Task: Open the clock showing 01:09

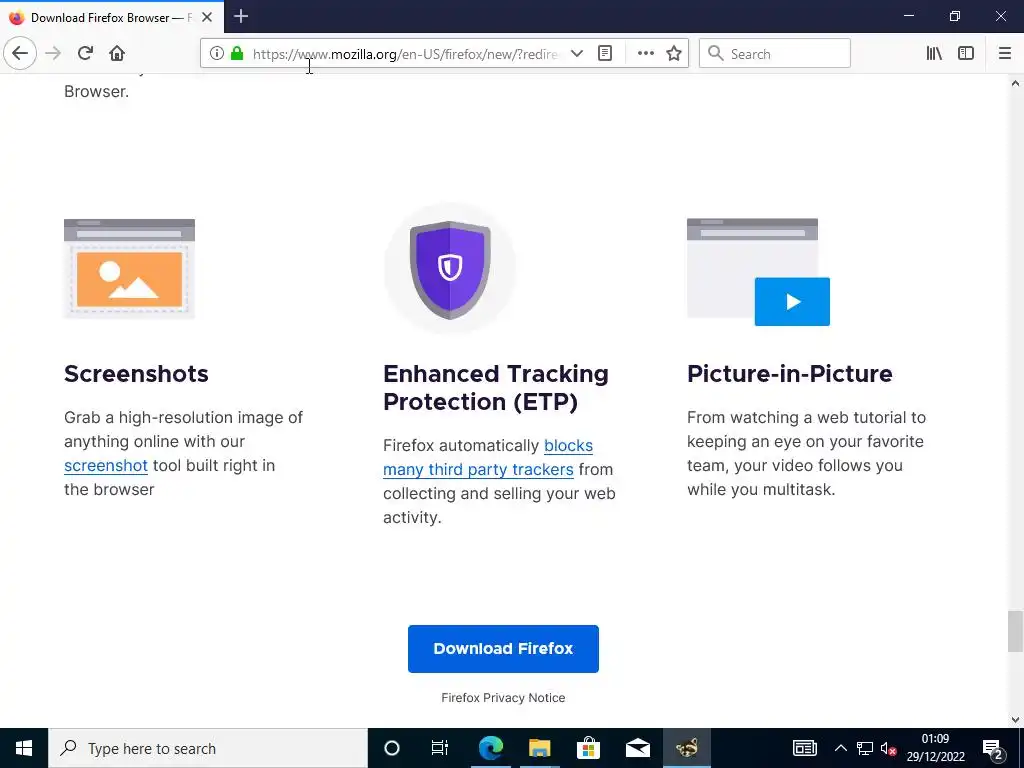Action: [935, 748]
